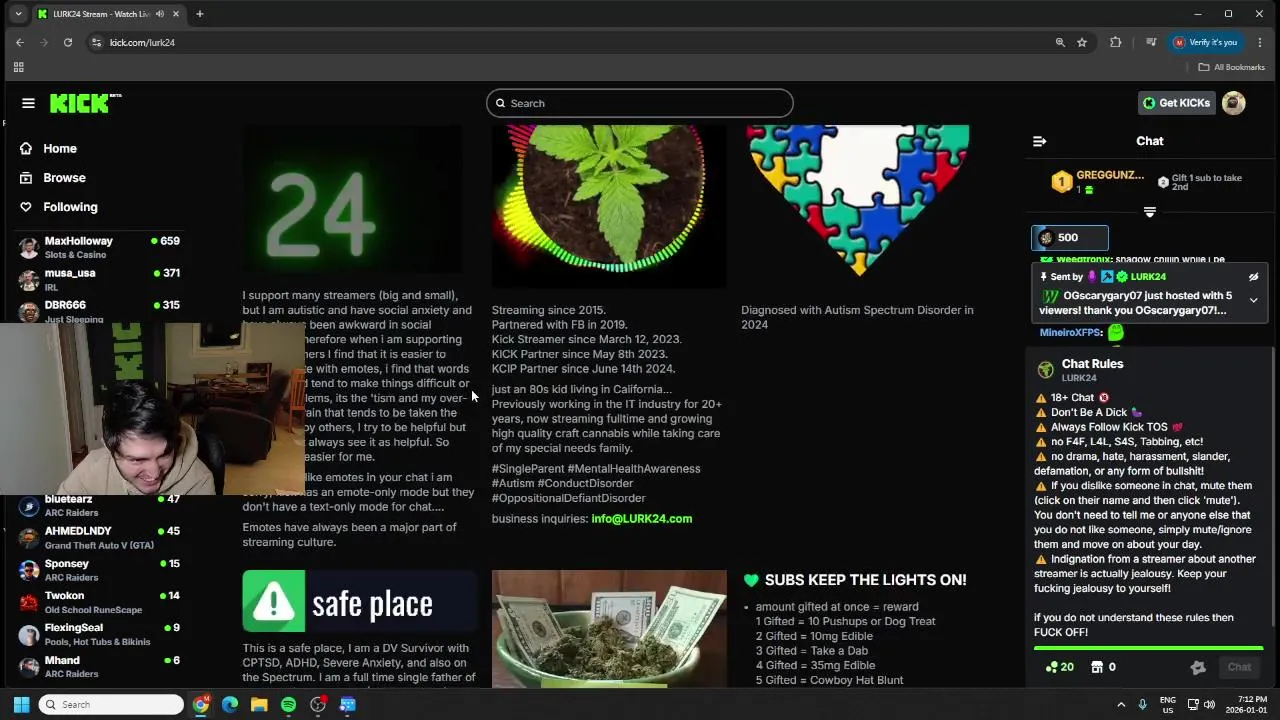Image resolution: width=1280 pixels, height=720 pixels.
Task: Go back with the browser back arrow
Action: coord(19,42)
